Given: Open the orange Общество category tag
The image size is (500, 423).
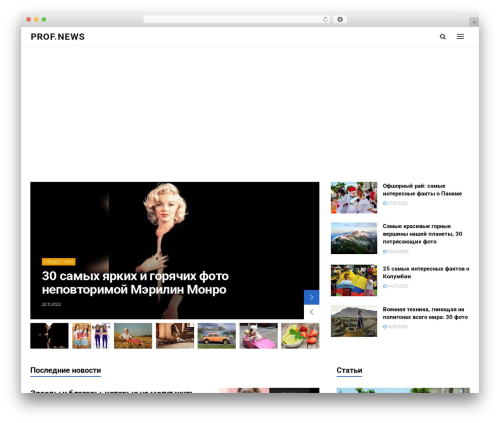Looking at the screenshot, I should point(59,262).
